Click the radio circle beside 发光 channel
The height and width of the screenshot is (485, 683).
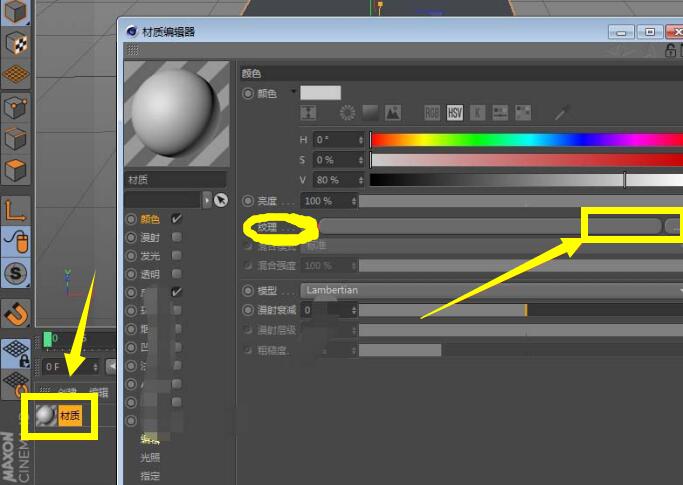(131, 255)
